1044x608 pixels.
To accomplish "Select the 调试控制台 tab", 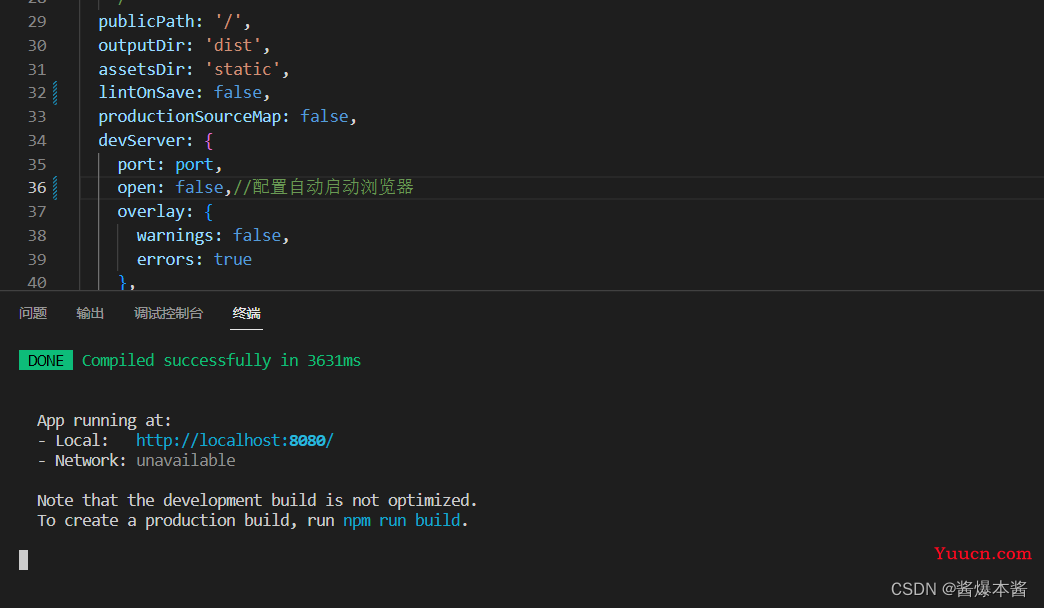I will point(168,313).
